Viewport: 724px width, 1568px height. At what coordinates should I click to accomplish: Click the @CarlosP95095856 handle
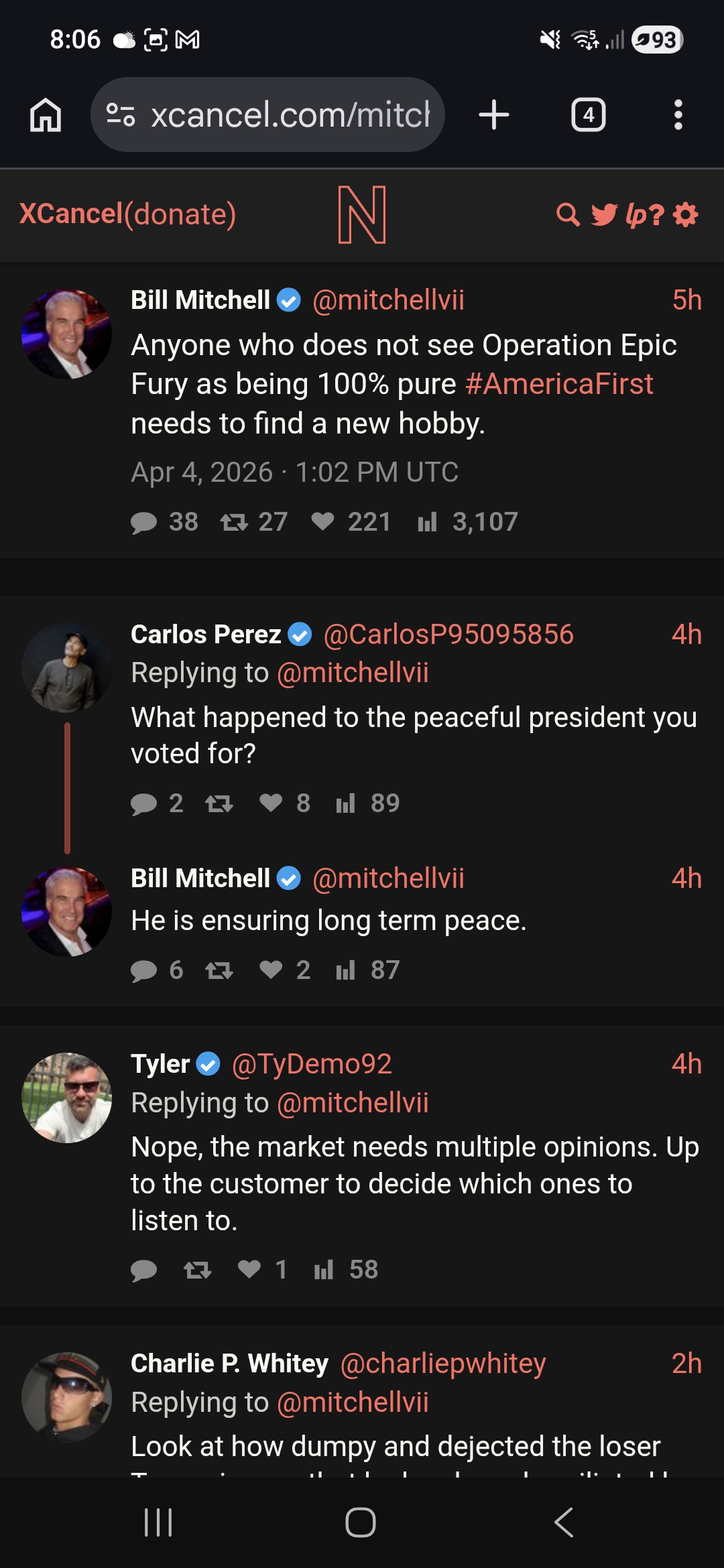click(x=448, y=634)
